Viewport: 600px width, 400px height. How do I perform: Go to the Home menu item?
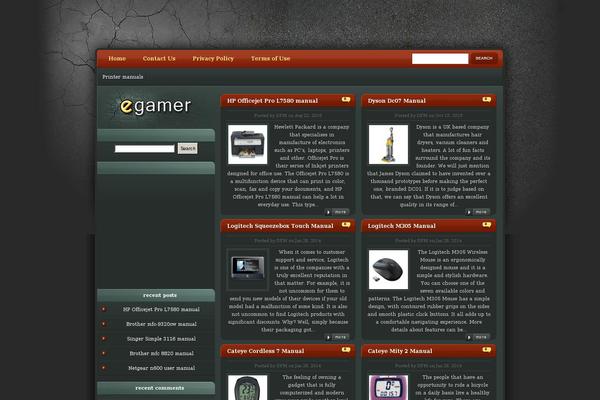117,59
